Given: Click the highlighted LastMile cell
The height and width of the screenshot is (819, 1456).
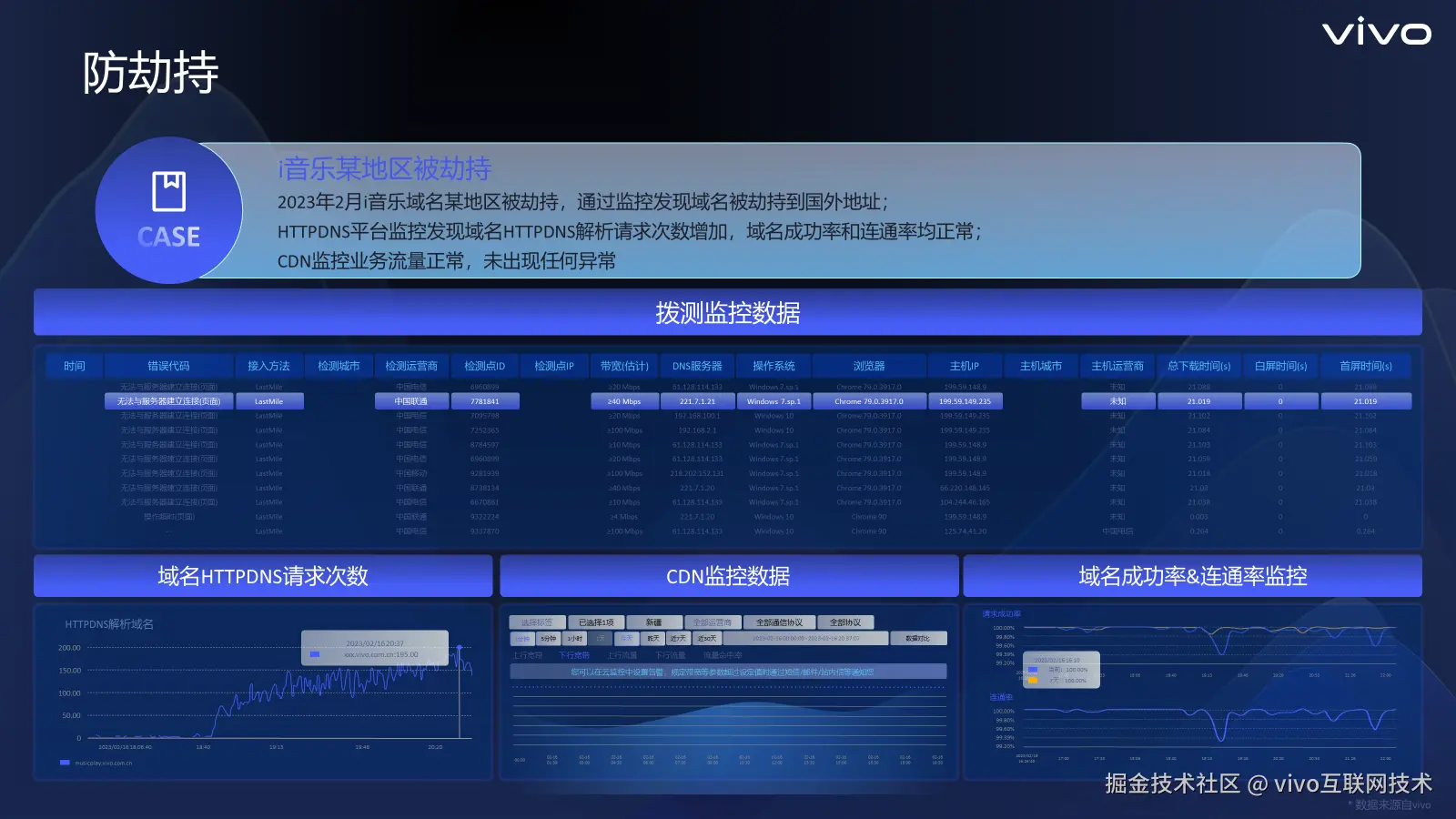Looking at the screenshot, I should tap(268, 401).
